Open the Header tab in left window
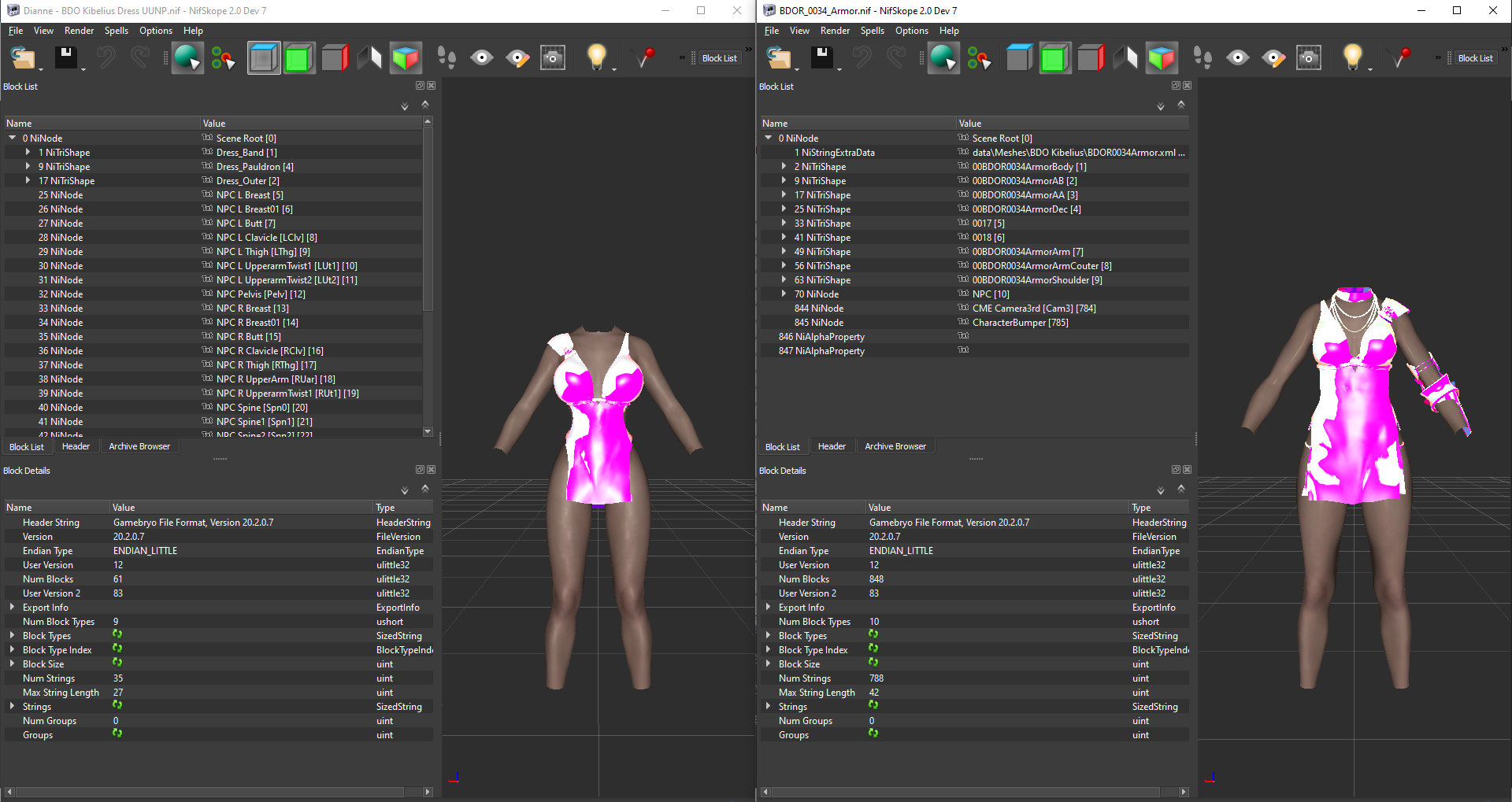Screen dimensions: 1512x802 (x=76, y=446)
